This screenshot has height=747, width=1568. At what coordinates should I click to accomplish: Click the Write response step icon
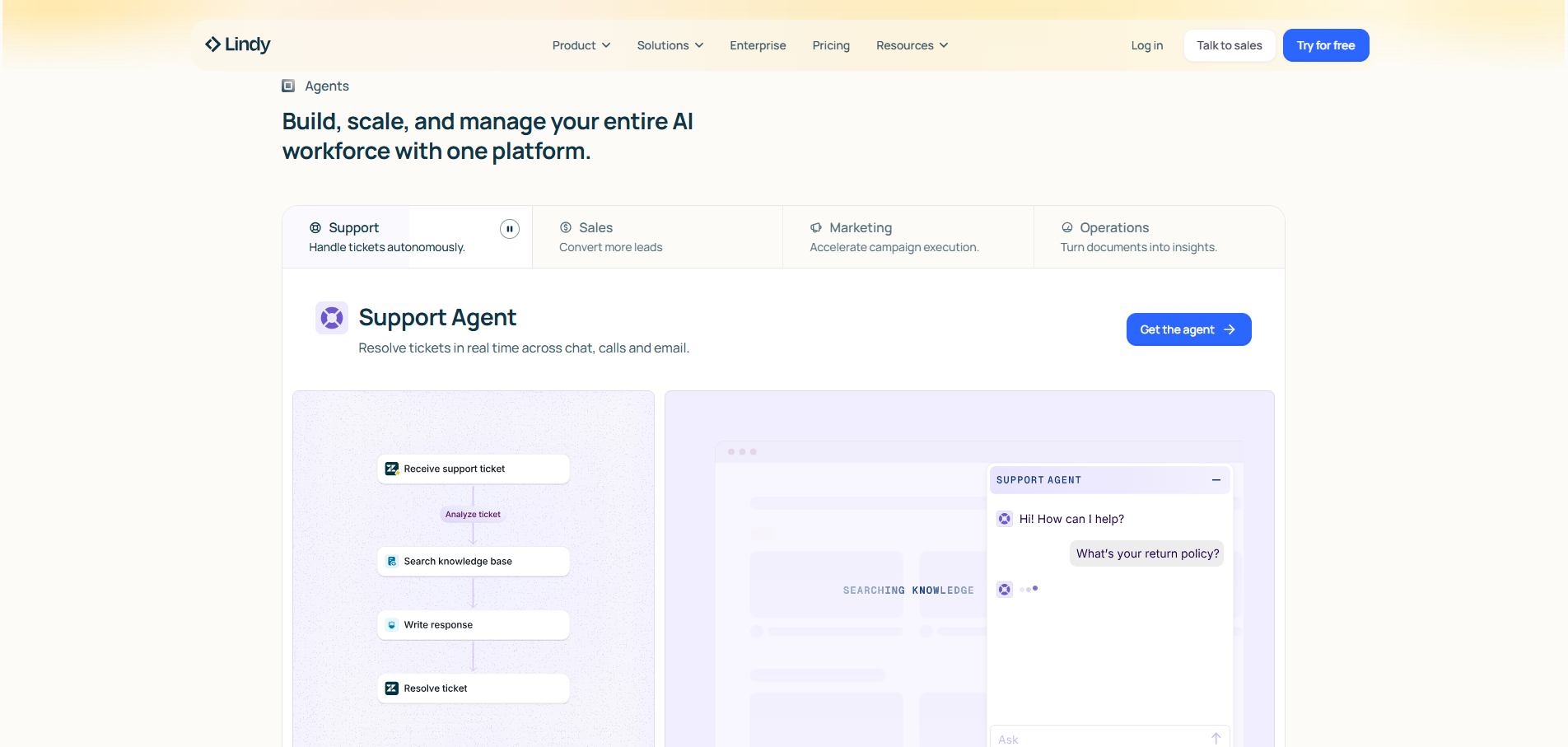pos(390,624)
